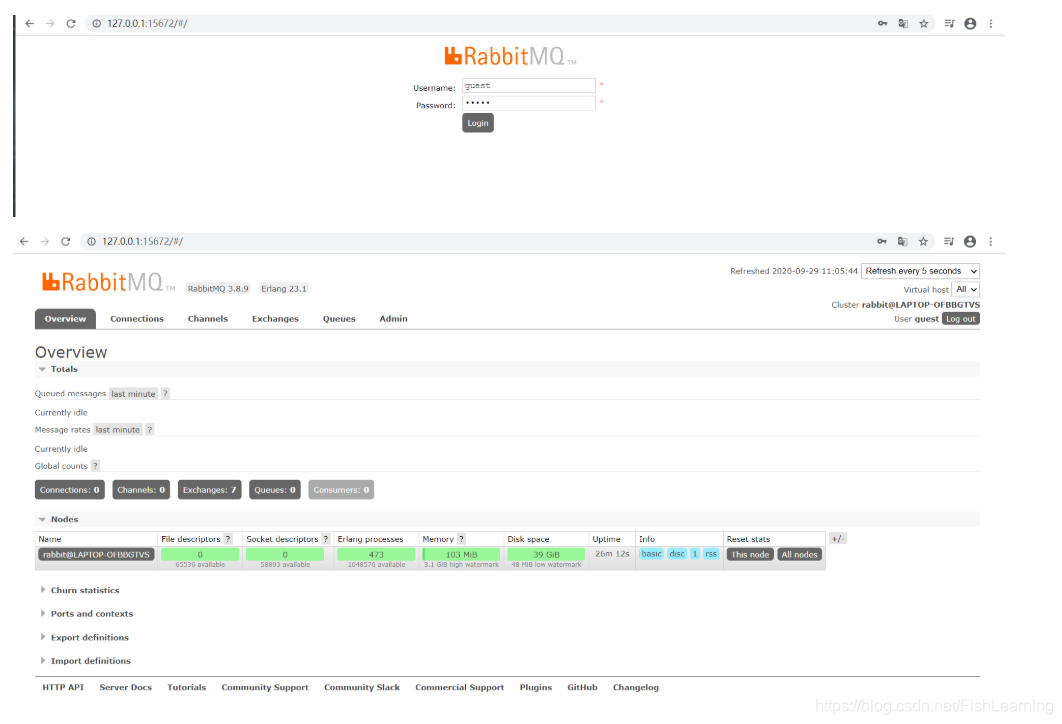Image resolution: width=1062 pixels, height=724 pixels.
Task: Click Queues: 0 count button
Action: pos(275,490)
